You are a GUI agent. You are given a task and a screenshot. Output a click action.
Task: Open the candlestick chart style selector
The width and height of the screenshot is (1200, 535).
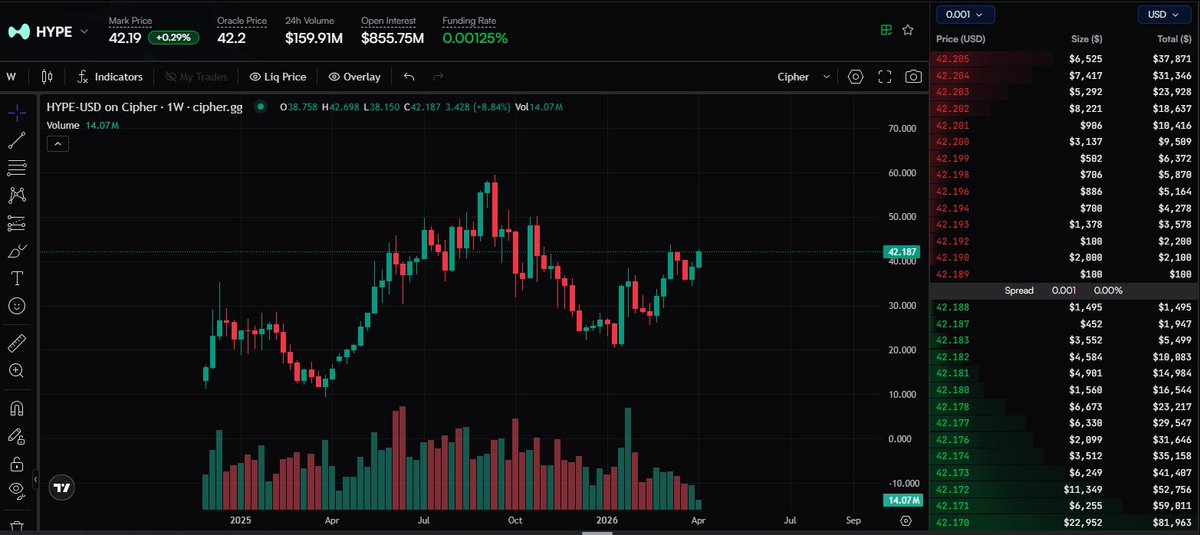pyautogui.click(x=47, y=76)
